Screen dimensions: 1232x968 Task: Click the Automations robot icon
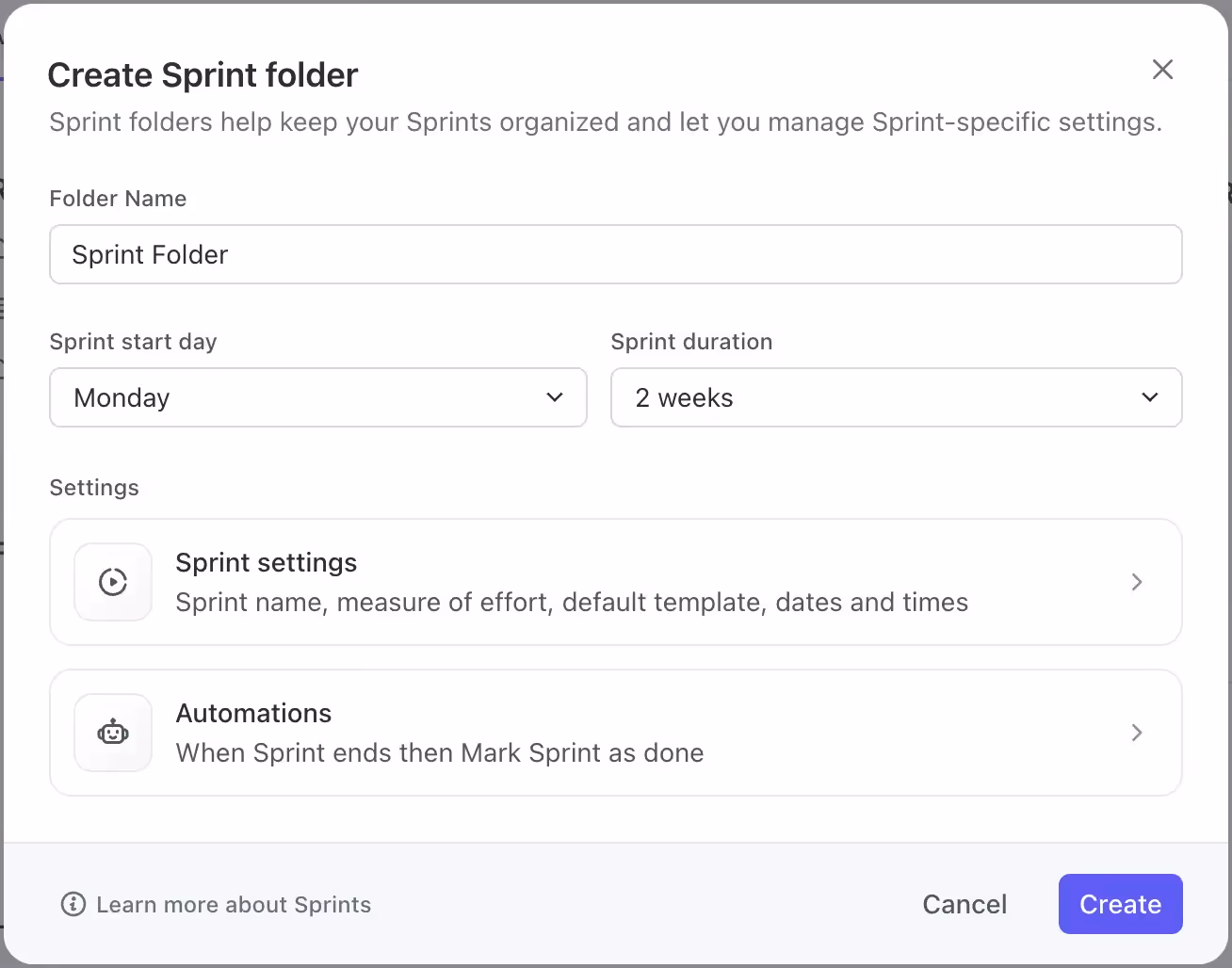pyautogui.click(x=112, y=733)
